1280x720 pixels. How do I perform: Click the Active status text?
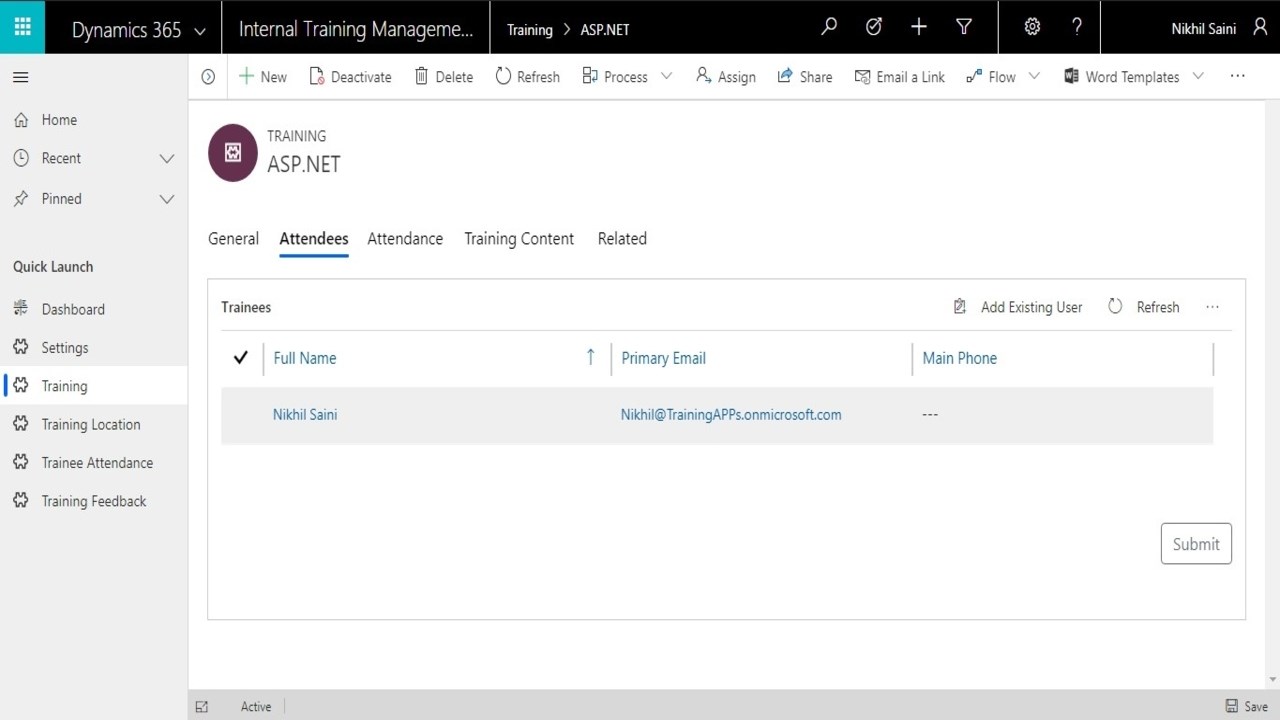point(256,707)
